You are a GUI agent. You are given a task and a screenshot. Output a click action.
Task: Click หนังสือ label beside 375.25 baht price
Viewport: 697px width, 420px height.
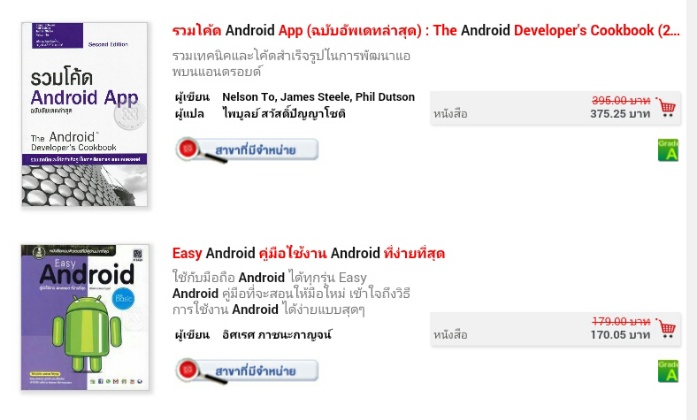450,114
